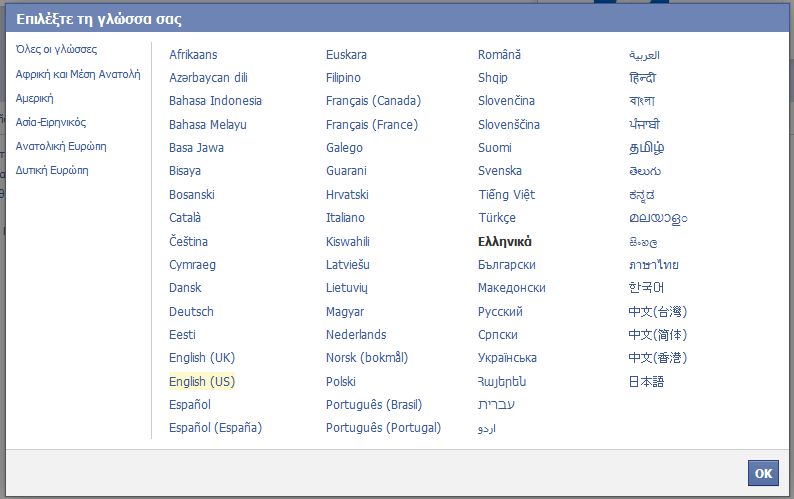Viewport: 794px width, 499px height.
Task: Select 'Ασία-Ειρηνικός' region filter
Action: (51, 122)
